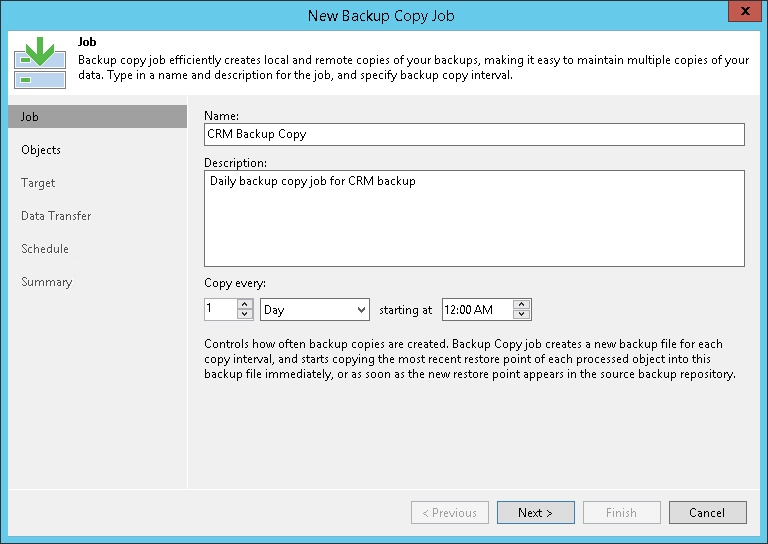Open the Target wizard step
This screenshot has height=544, width=768.
coord(38,183)
